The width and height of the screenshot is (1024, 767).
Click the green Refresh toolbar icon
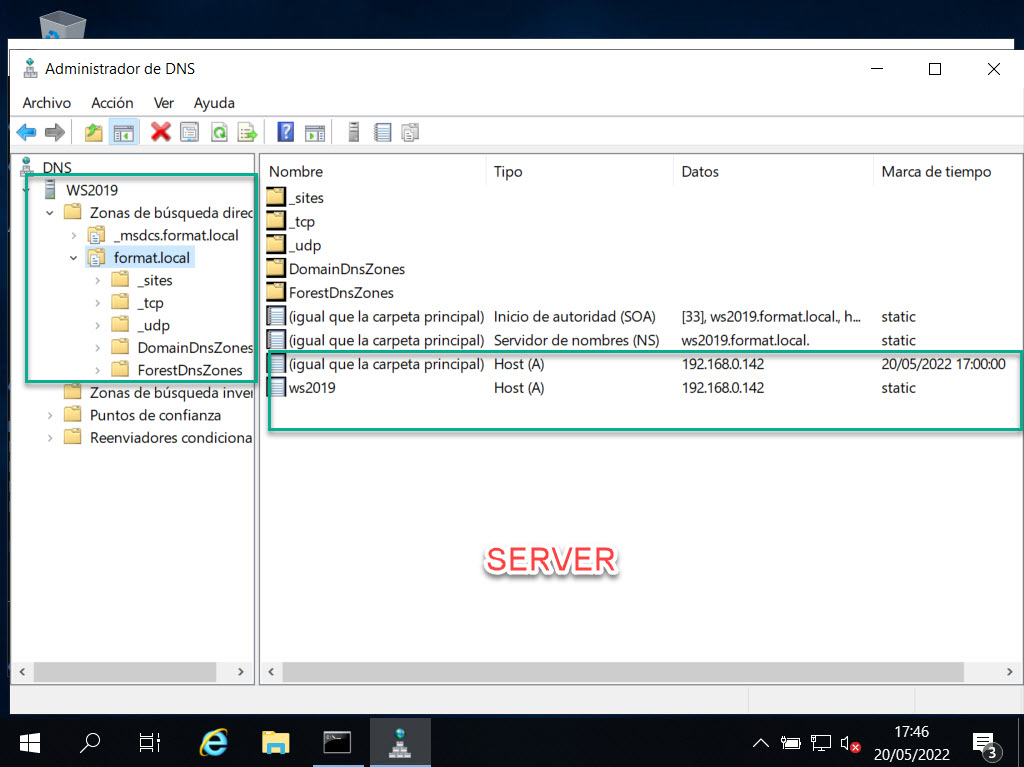[x=219, y=133]
